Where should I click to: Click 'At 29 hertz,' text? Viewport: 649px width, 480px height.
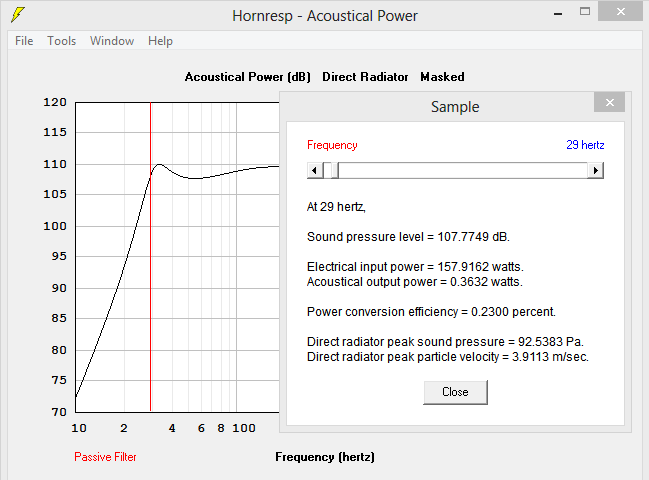336,207
